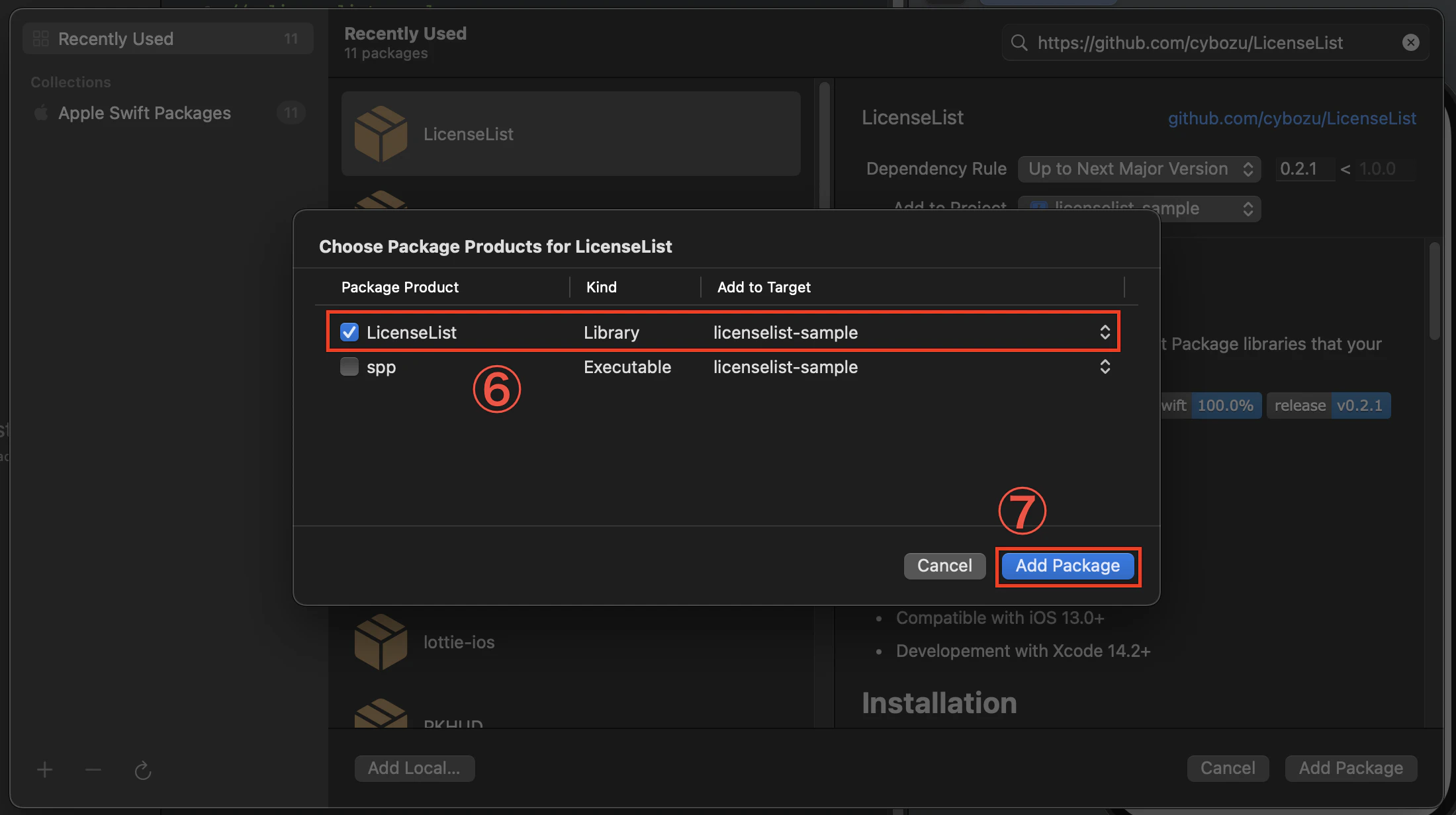Select Apple Swift Packages collection
The image size is (1456, 815).
click(168, 113)
